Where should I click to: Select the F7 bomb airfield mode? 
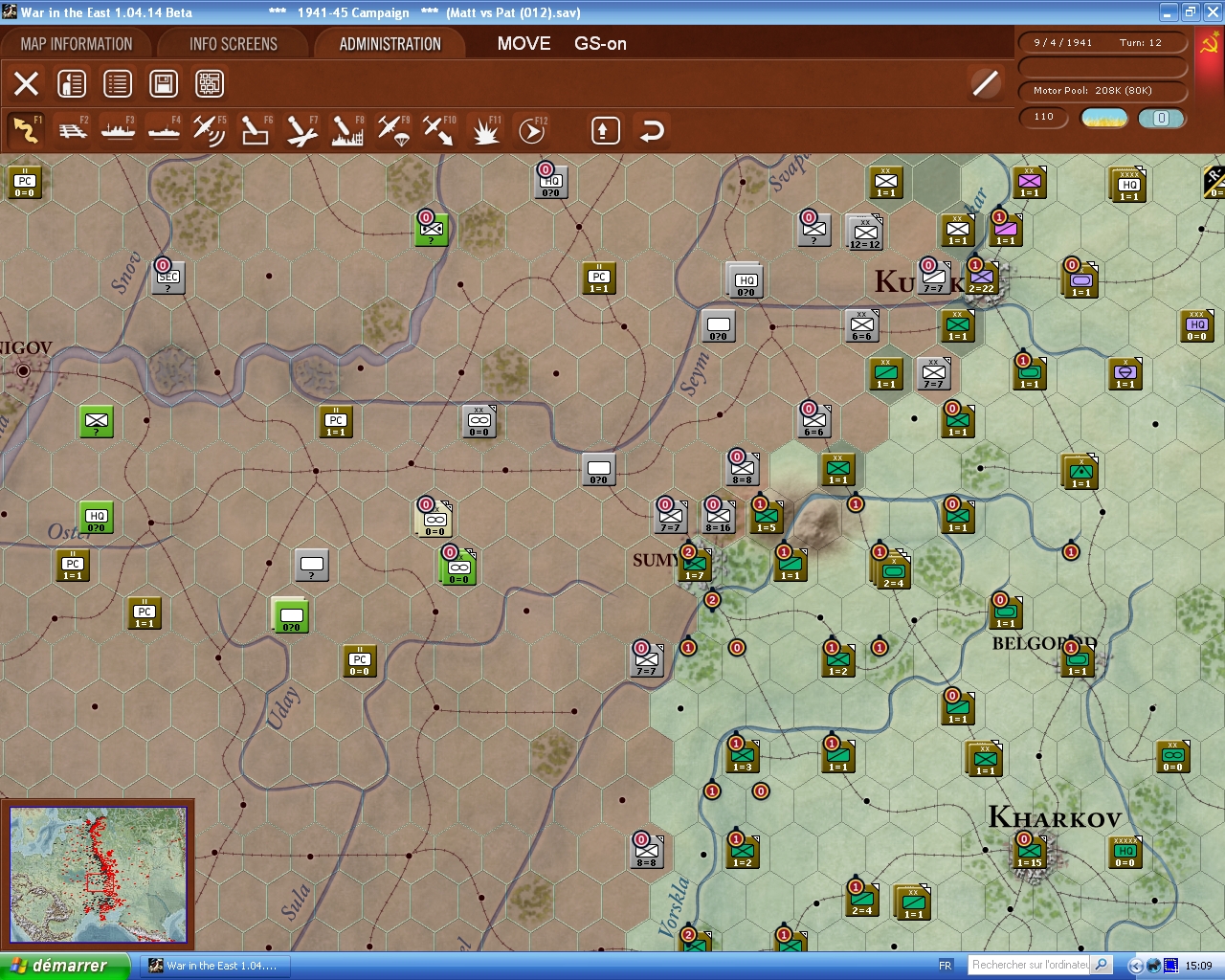pos(301,129)
